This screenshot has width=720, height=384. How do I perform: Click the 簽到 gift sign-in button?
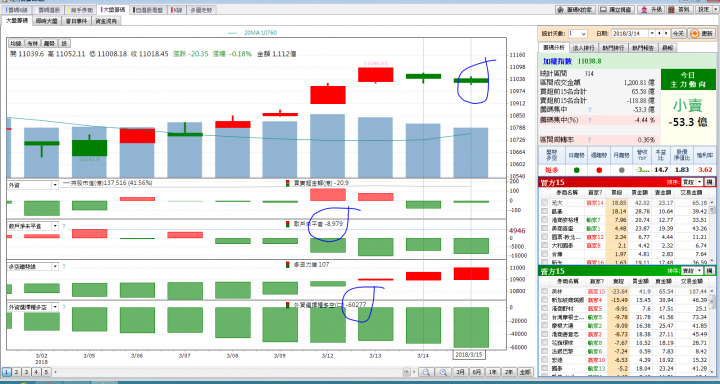click(681, 9)
